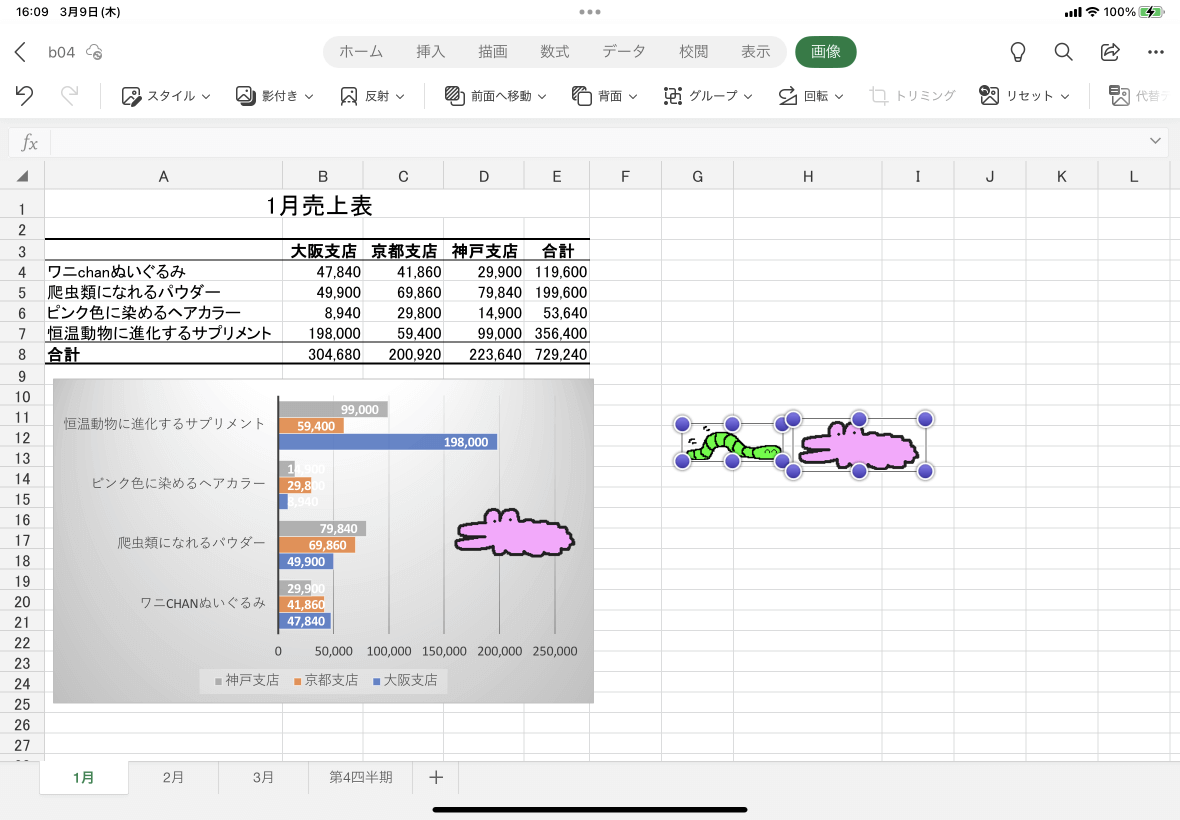Select column header H
This screenshot has width=1180, height=820.
click(807, 176)
